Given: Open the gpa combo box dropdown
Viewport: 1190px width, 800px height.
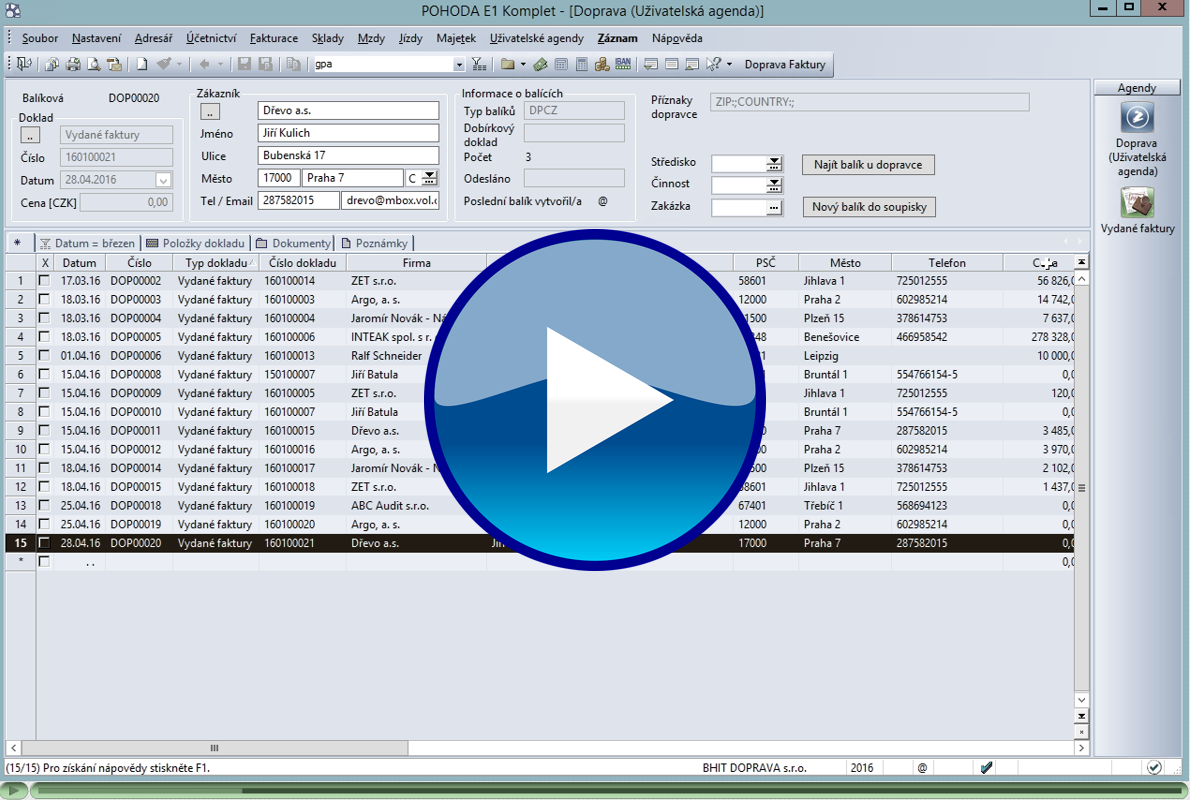Looking at the screenshot, I should pos(458,65).
